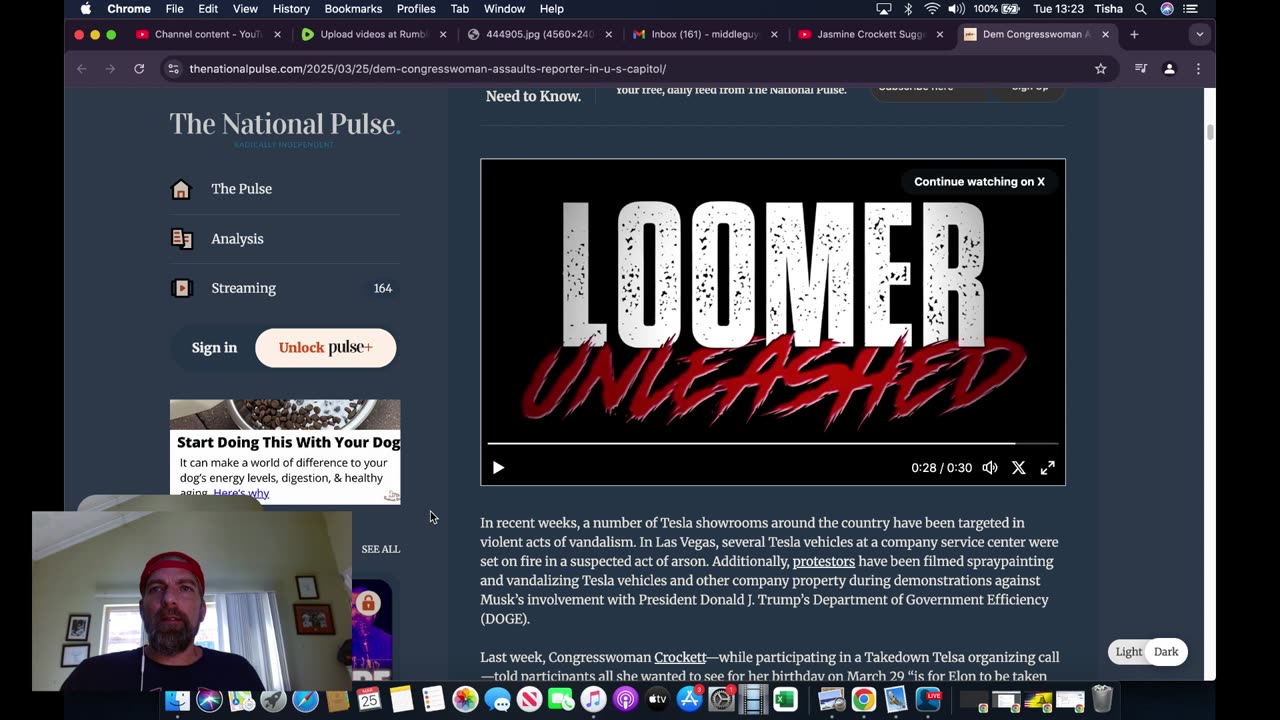
Task: Open Chrome three-dot menu
Action: 1198,69
